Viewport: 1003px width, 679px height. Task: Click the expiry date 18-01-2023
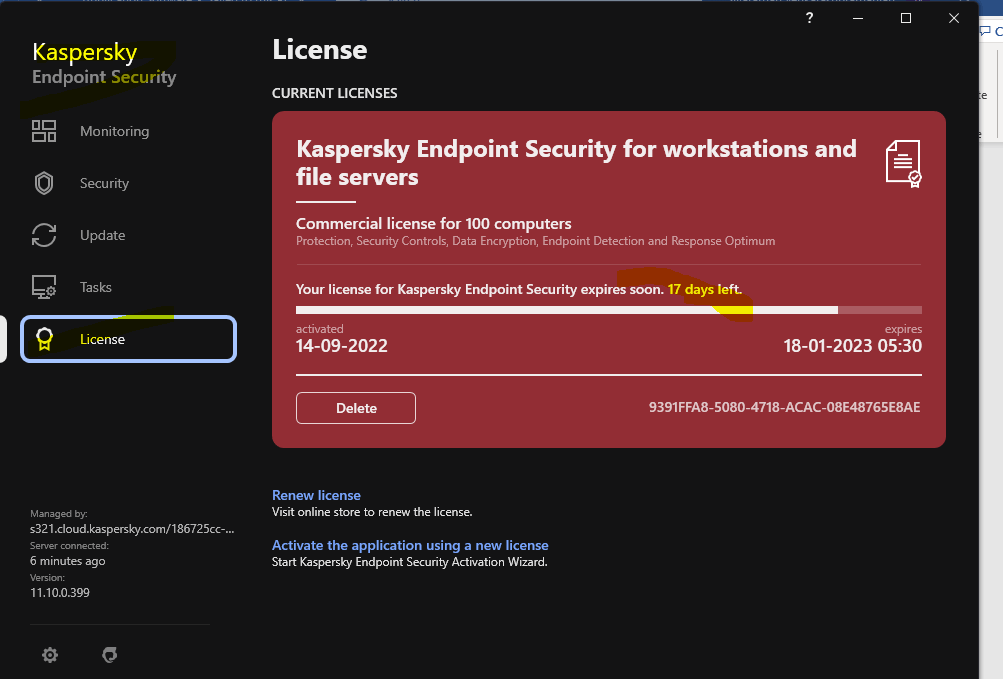tap(852, 346)
